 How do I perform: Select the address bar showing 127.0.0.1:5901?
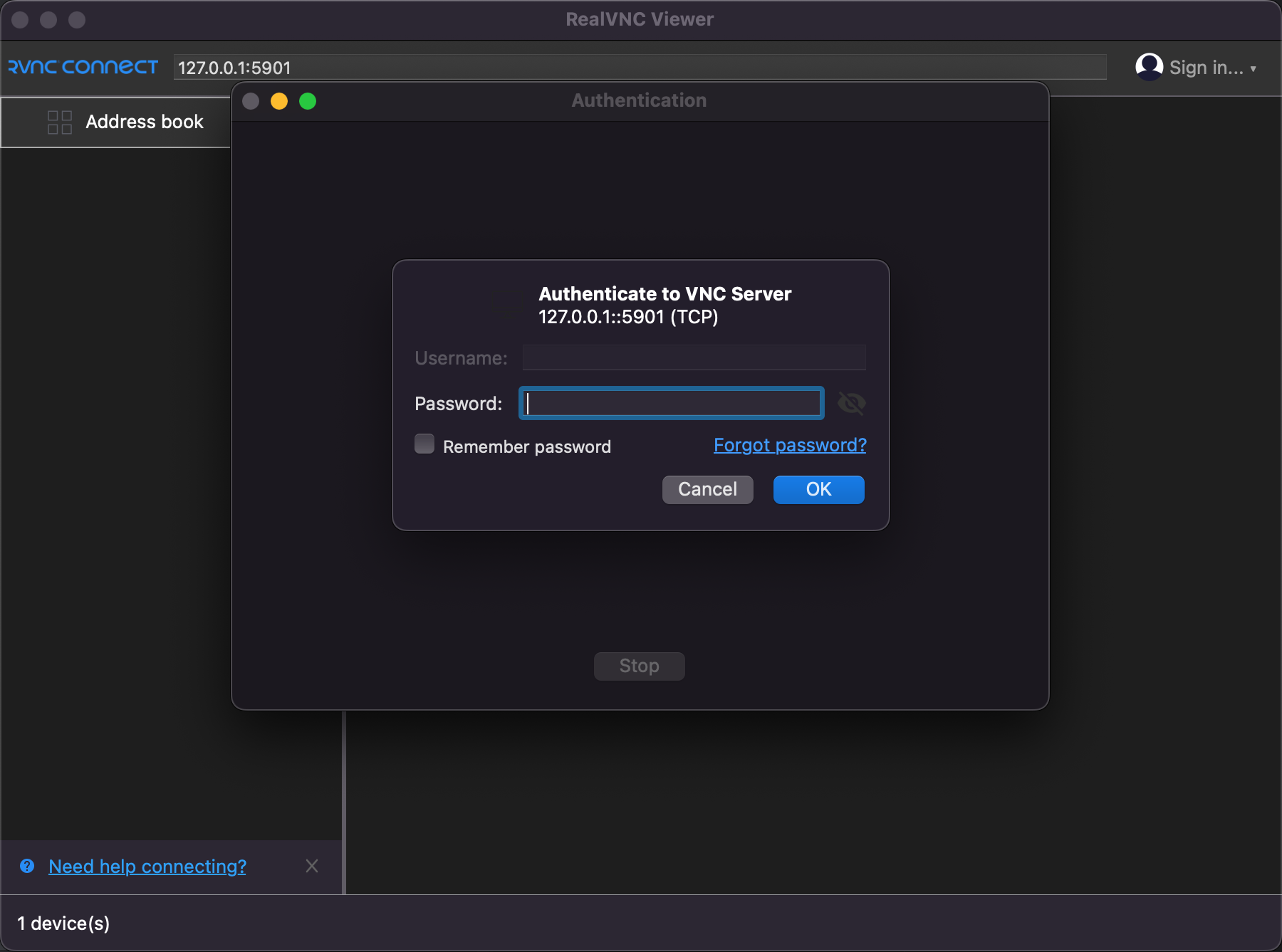click(x=640, y=68)
